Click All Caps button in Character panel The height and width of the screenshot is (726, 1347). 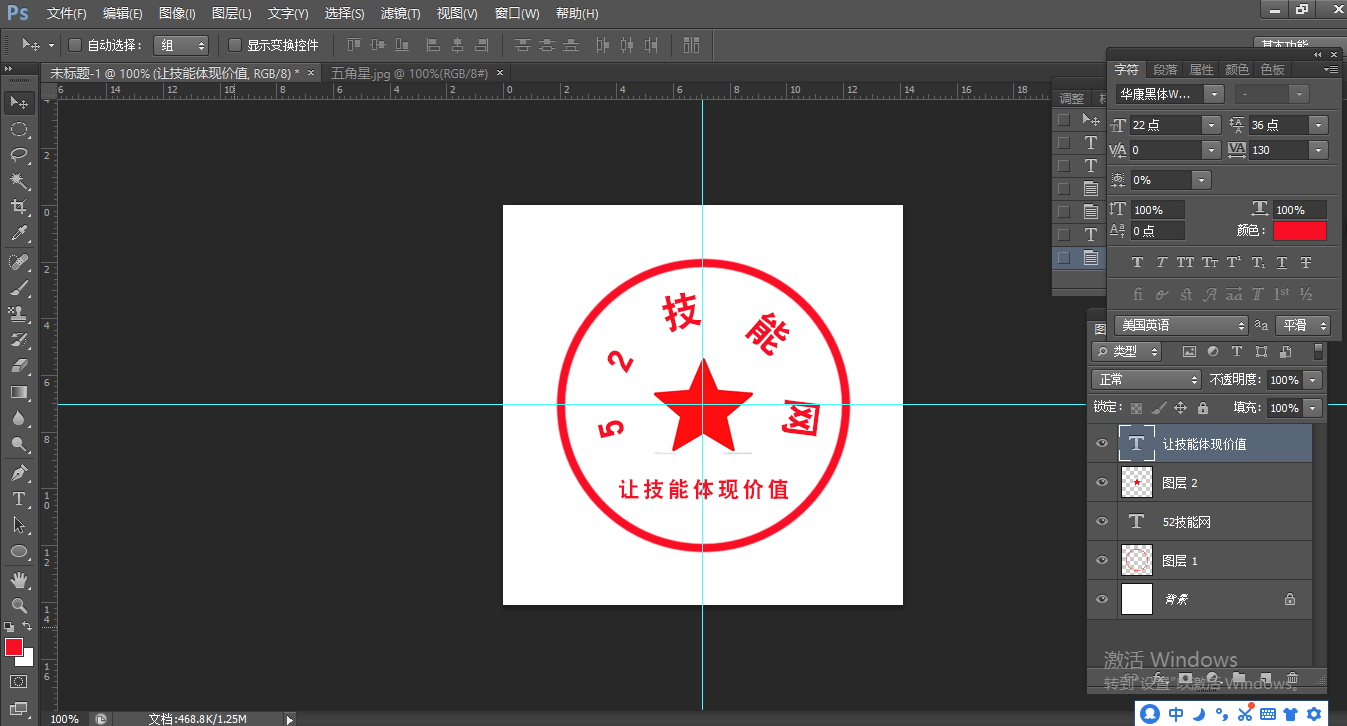1185,262
